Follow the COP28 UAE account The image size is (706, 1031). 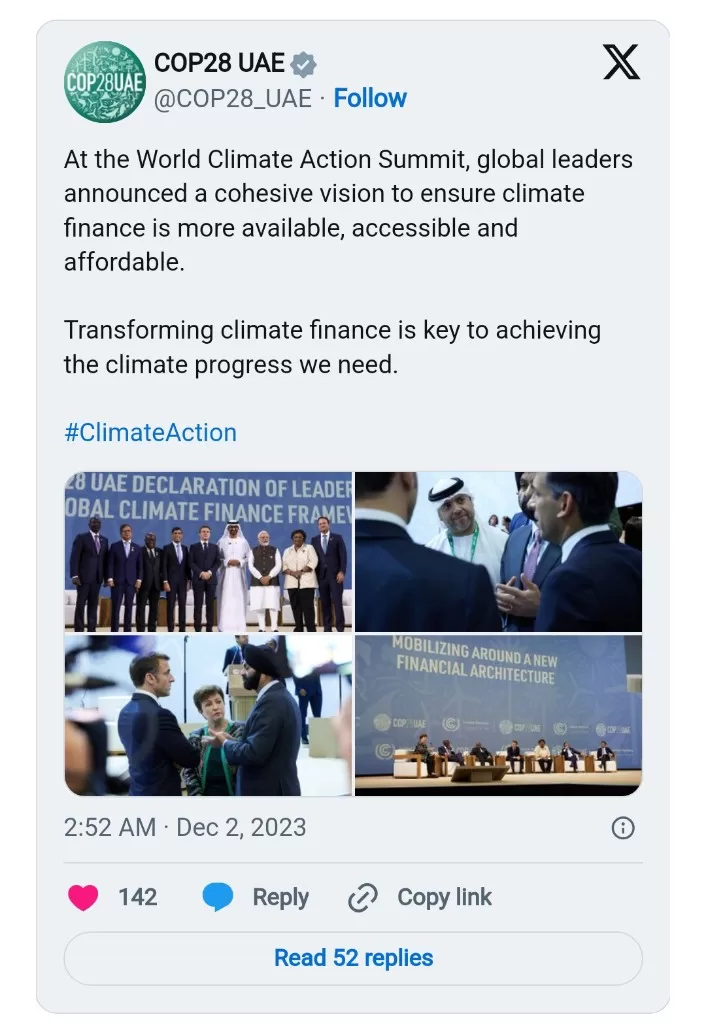tap(370, 98)
